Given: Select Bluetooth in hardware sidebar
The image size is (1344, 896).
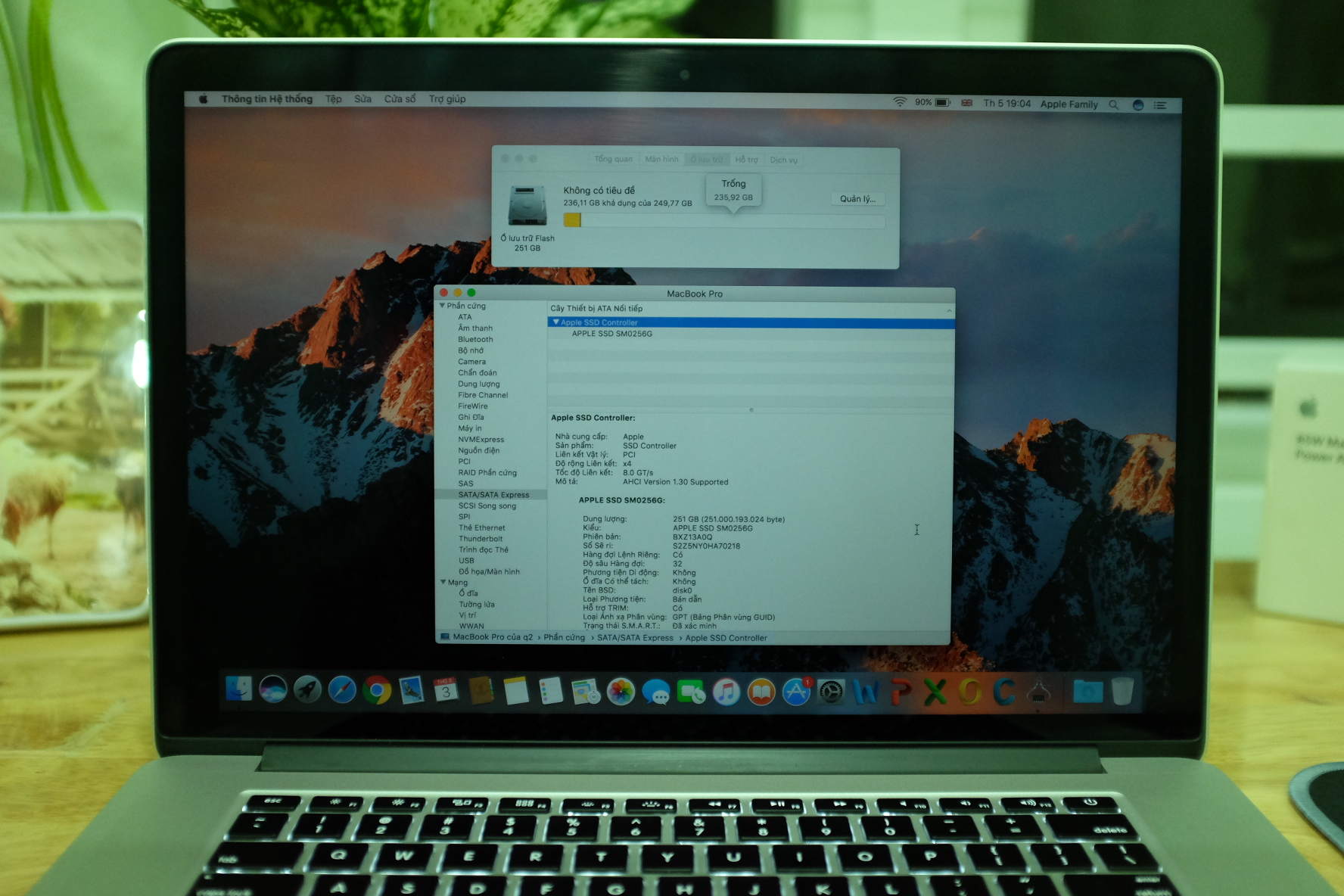Looking at the screenshot, I should 475,339.
